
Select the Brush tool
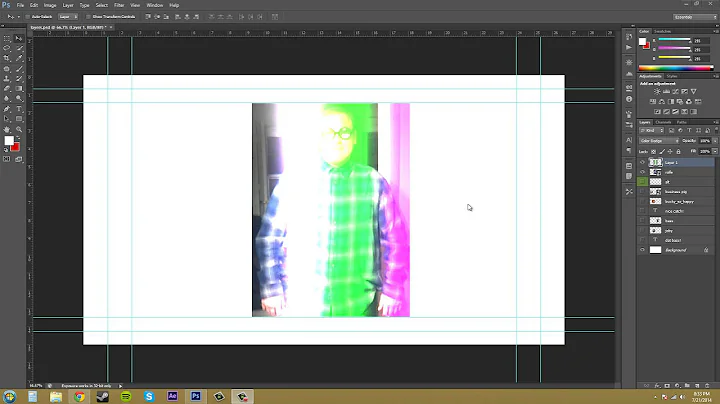point(19,69)
